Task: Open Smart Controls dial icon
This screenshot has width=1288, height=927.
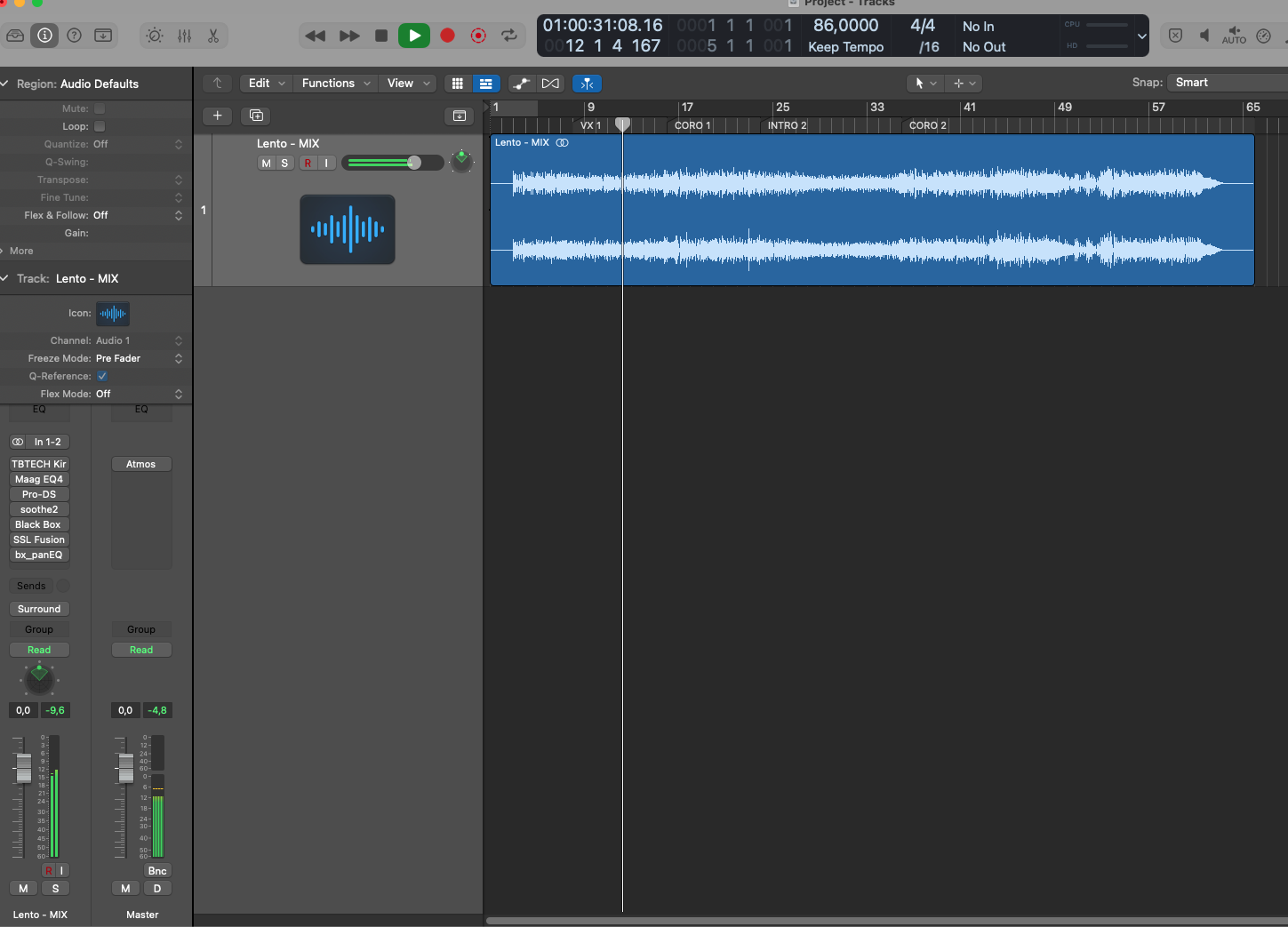Action: click(x=155, y=36)
